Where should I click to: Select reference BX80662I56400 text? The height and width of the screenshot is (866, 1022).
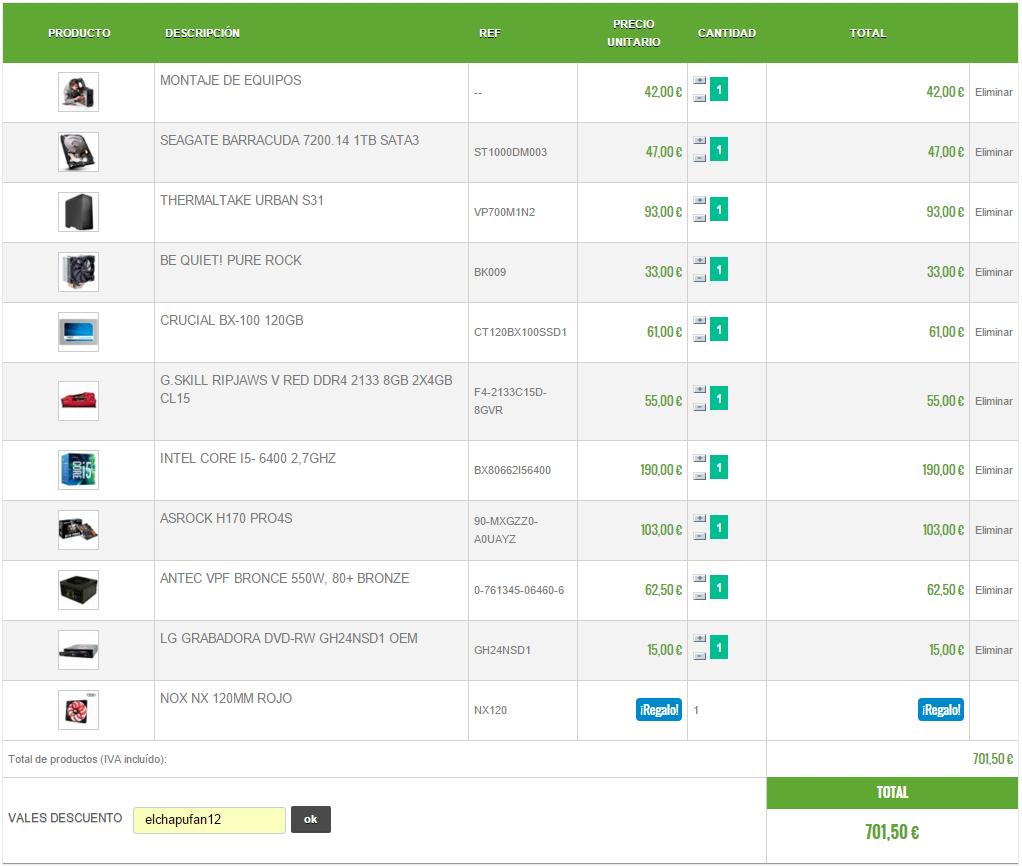click(x=512, y=470)
